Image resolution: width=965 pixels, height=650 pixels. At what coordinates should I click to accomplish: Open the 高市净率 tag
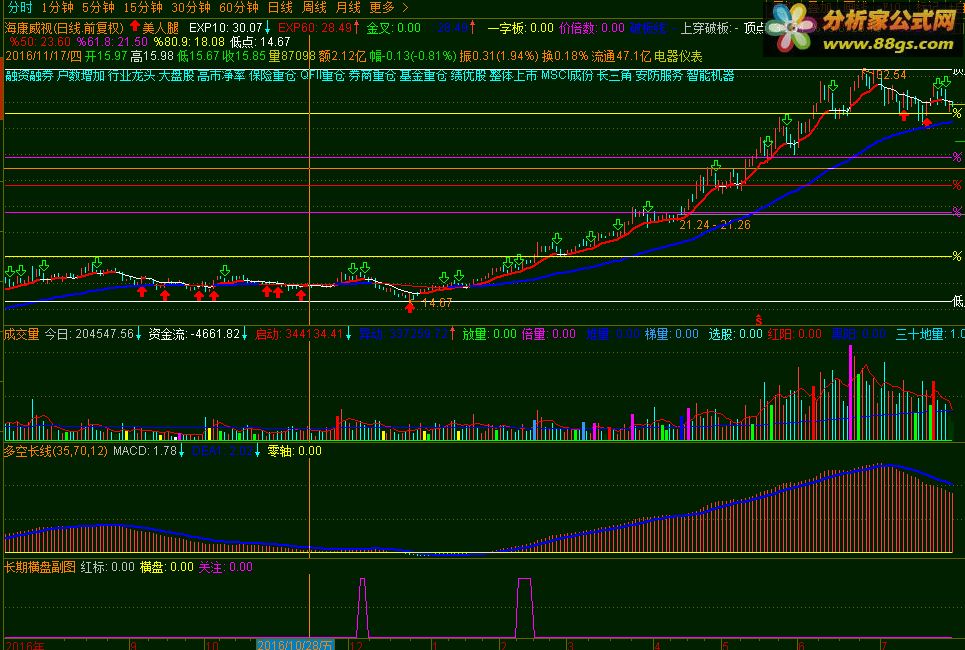pos(222,75)
